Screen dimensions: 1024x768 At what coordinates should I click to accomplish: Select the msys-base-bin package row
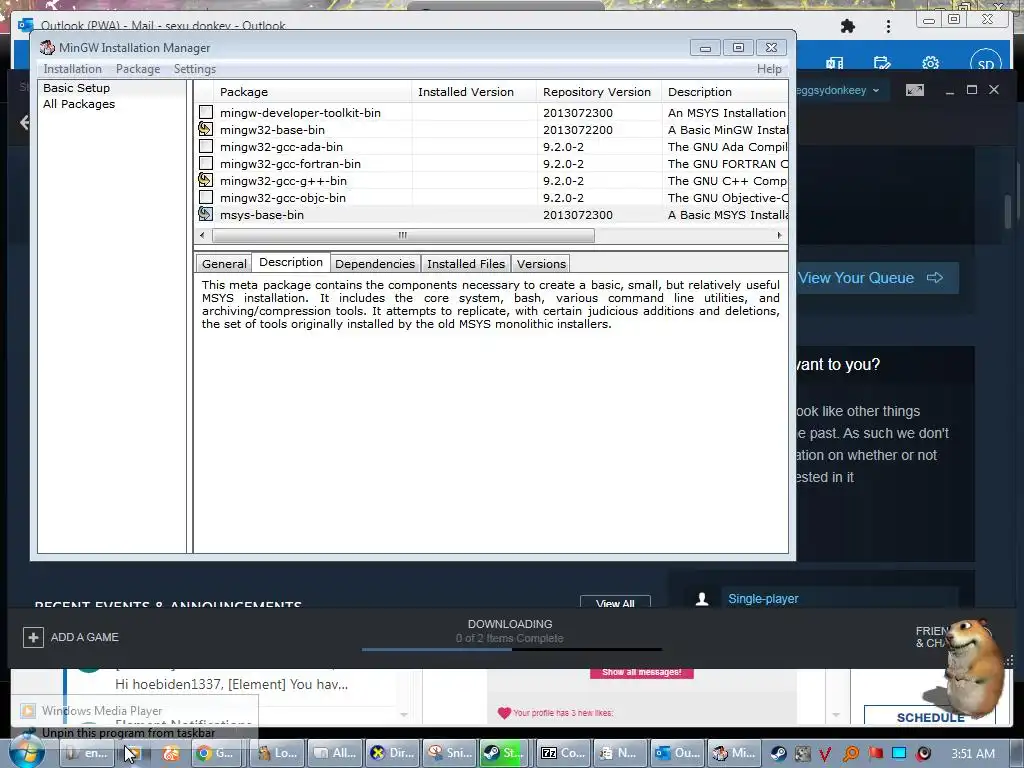(x=491, y=215)
